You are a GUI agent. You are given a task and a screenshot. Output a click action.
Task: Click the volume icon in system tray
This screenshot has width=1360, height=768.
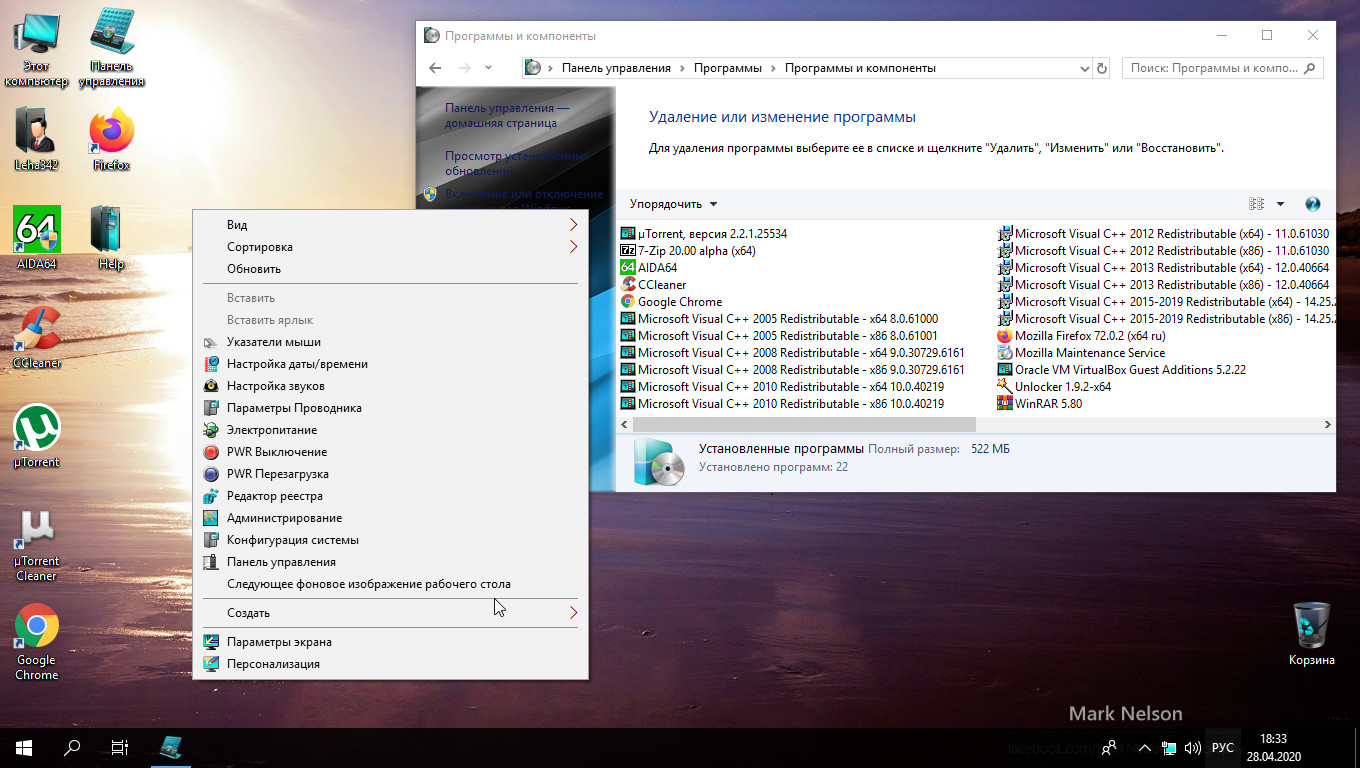tap(1192, 748)
